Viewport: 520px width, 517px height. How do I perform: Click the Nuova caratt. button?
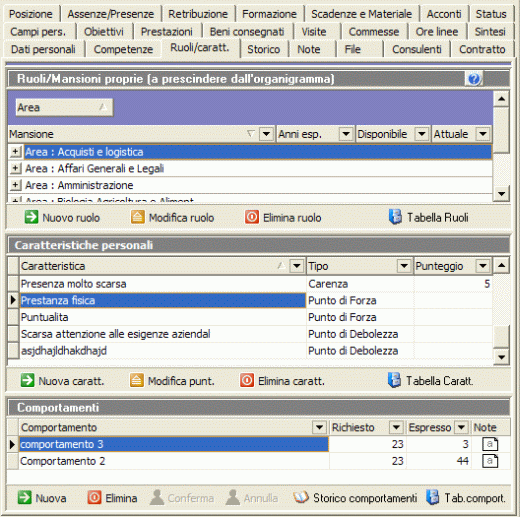(x=62, y=381)
